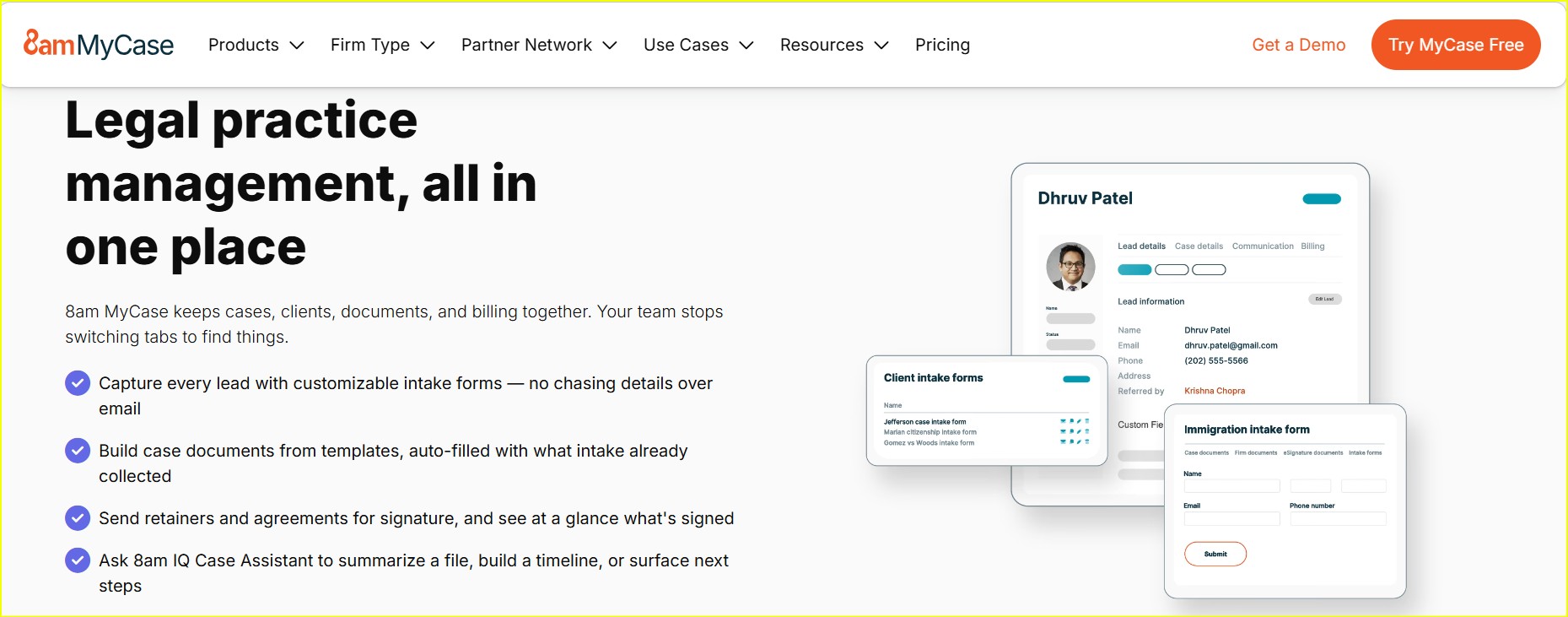
Task: Click checkmark icon beside 8am IQ Case Assistant
Action: click(78, 560)
